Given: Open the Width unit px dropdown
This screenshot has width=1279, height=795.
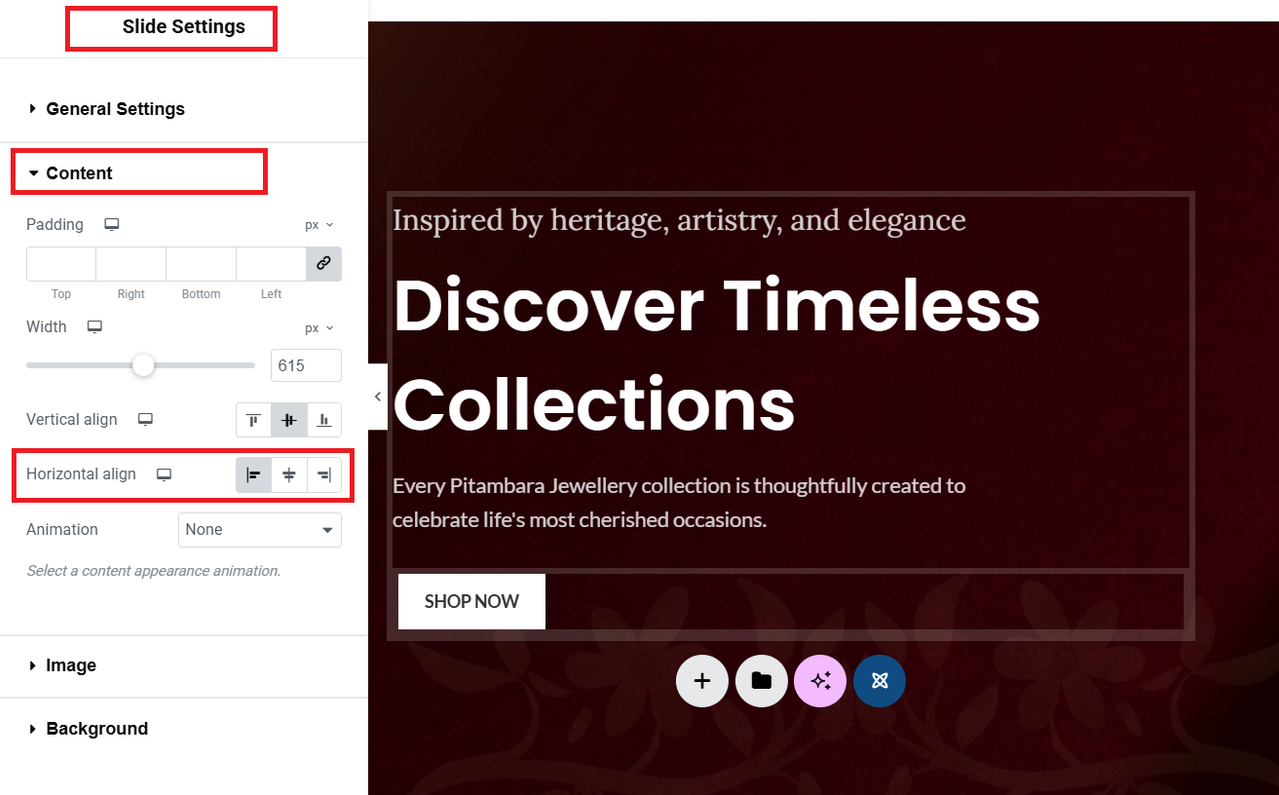Looking at the screenshot, I should click(x=319, y=328).
